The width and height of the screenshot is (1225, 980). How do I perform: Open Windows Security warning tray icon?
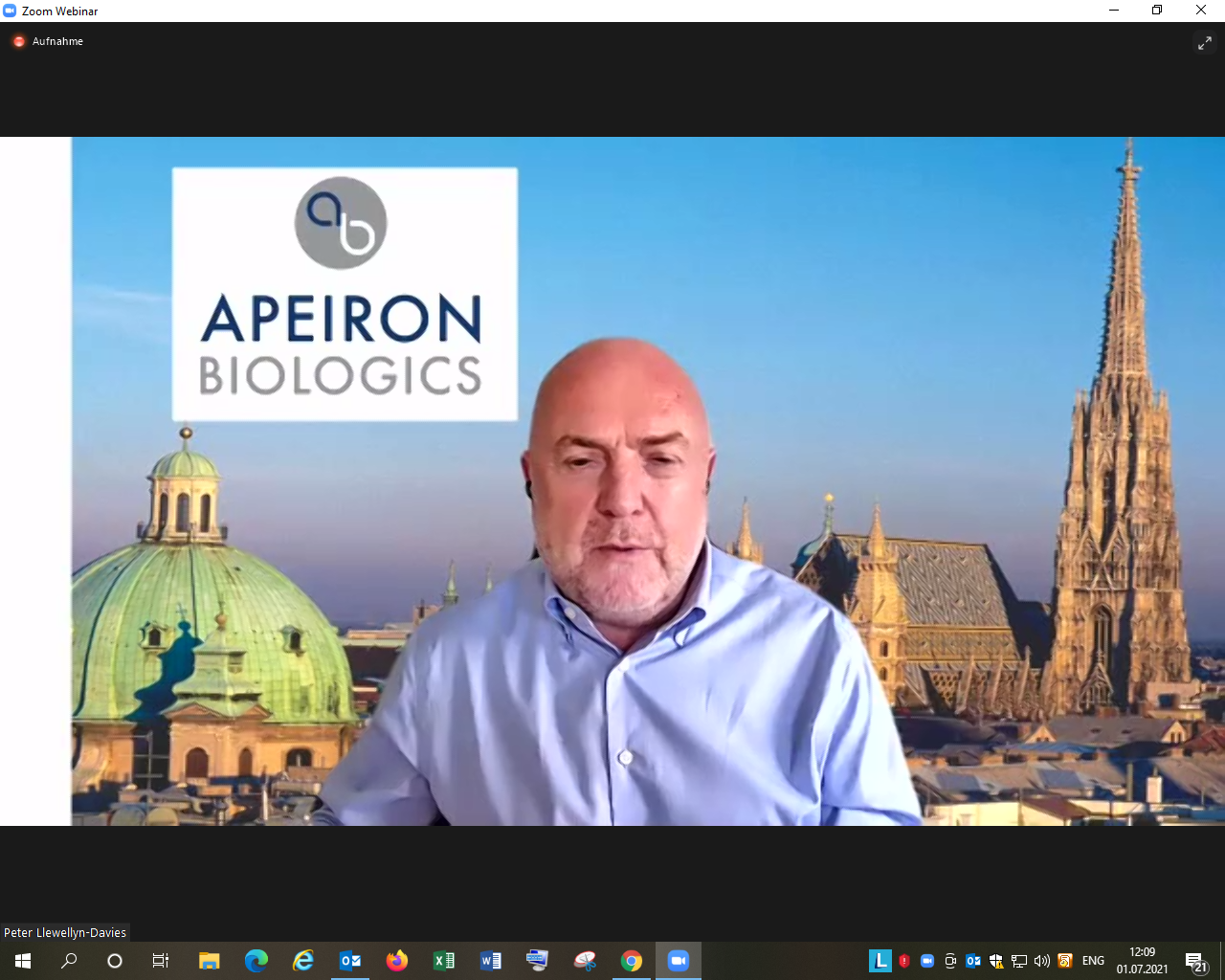tap(996, 961)
